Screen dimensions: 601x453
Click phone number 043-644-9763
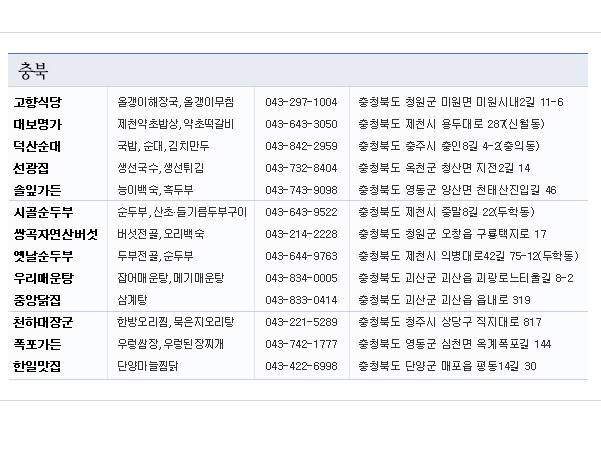coord(301,256)
